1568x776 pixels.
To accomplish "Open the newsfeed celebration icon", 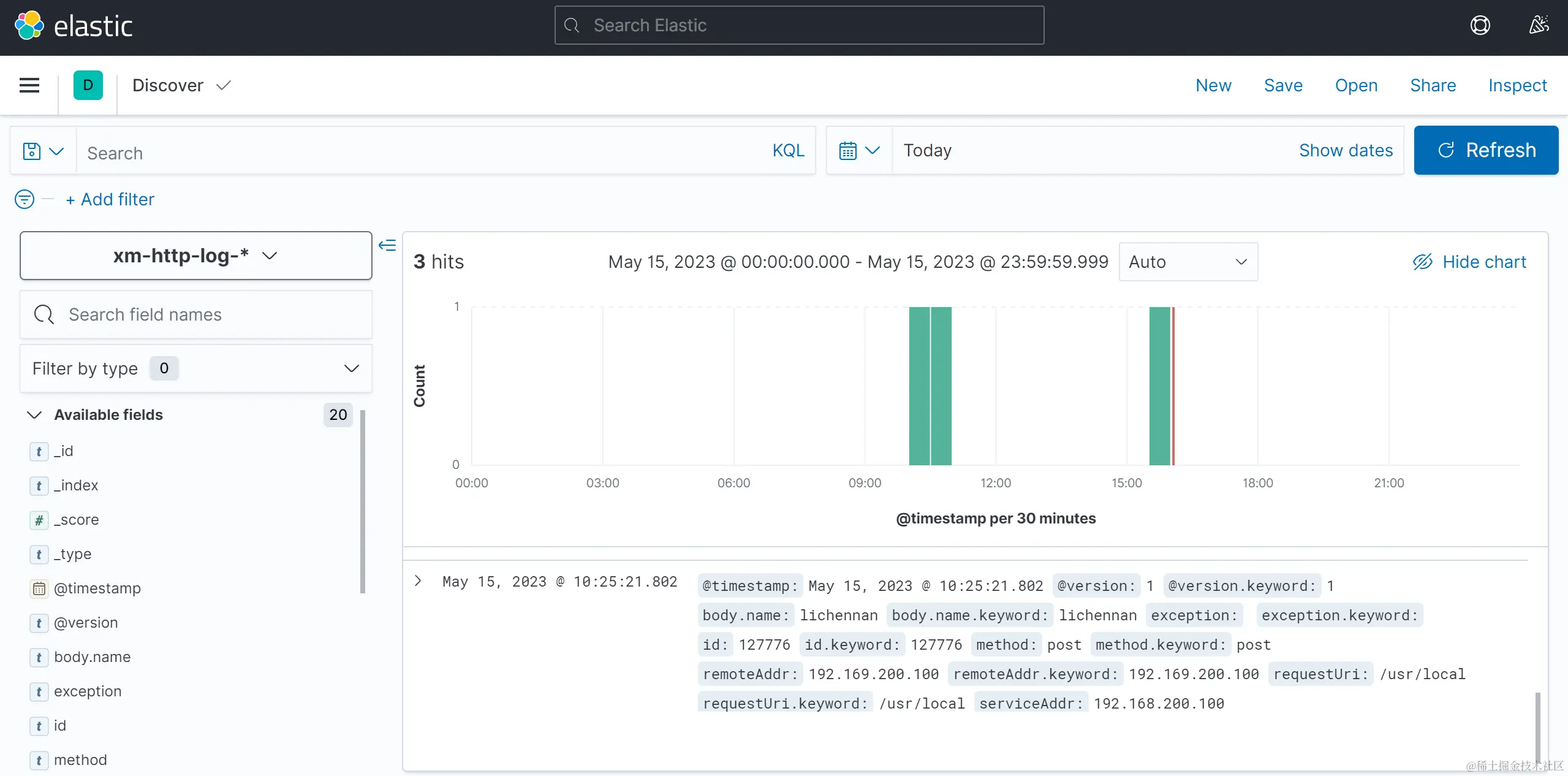I will point(1539,26).
